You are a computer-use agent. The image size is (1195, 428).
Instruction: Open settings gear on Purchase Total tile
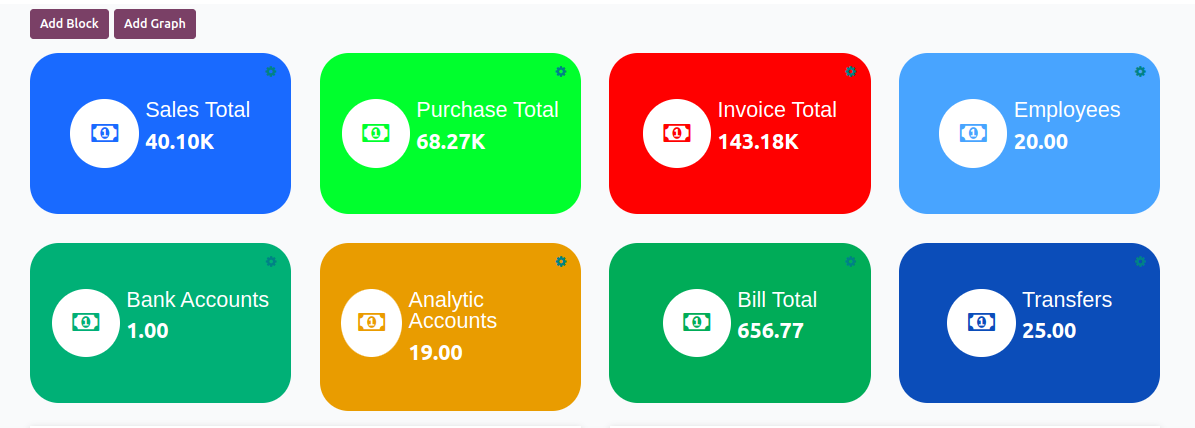561,72
